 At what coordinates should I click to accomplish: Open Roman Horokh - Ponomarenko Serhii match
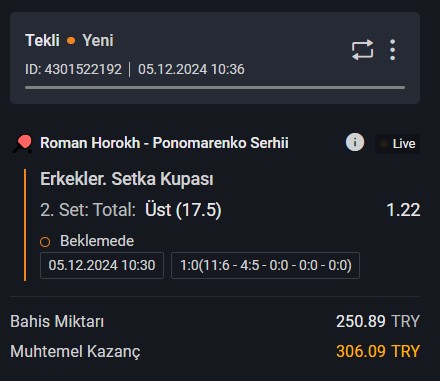pos(164,143)
